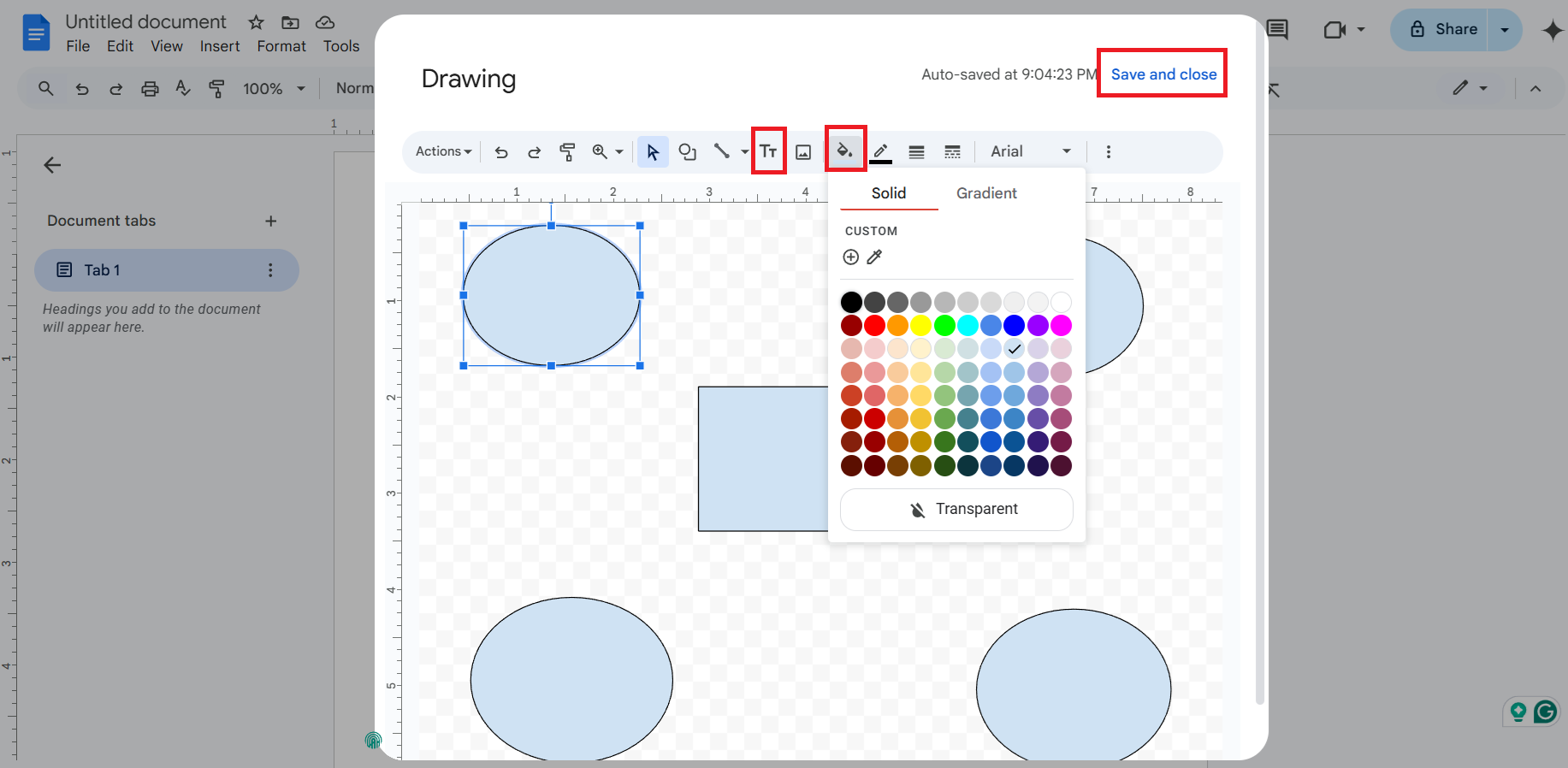Screen dimensions: 1568x768
Task: Select the text box tool
Action: pos(768,151)
